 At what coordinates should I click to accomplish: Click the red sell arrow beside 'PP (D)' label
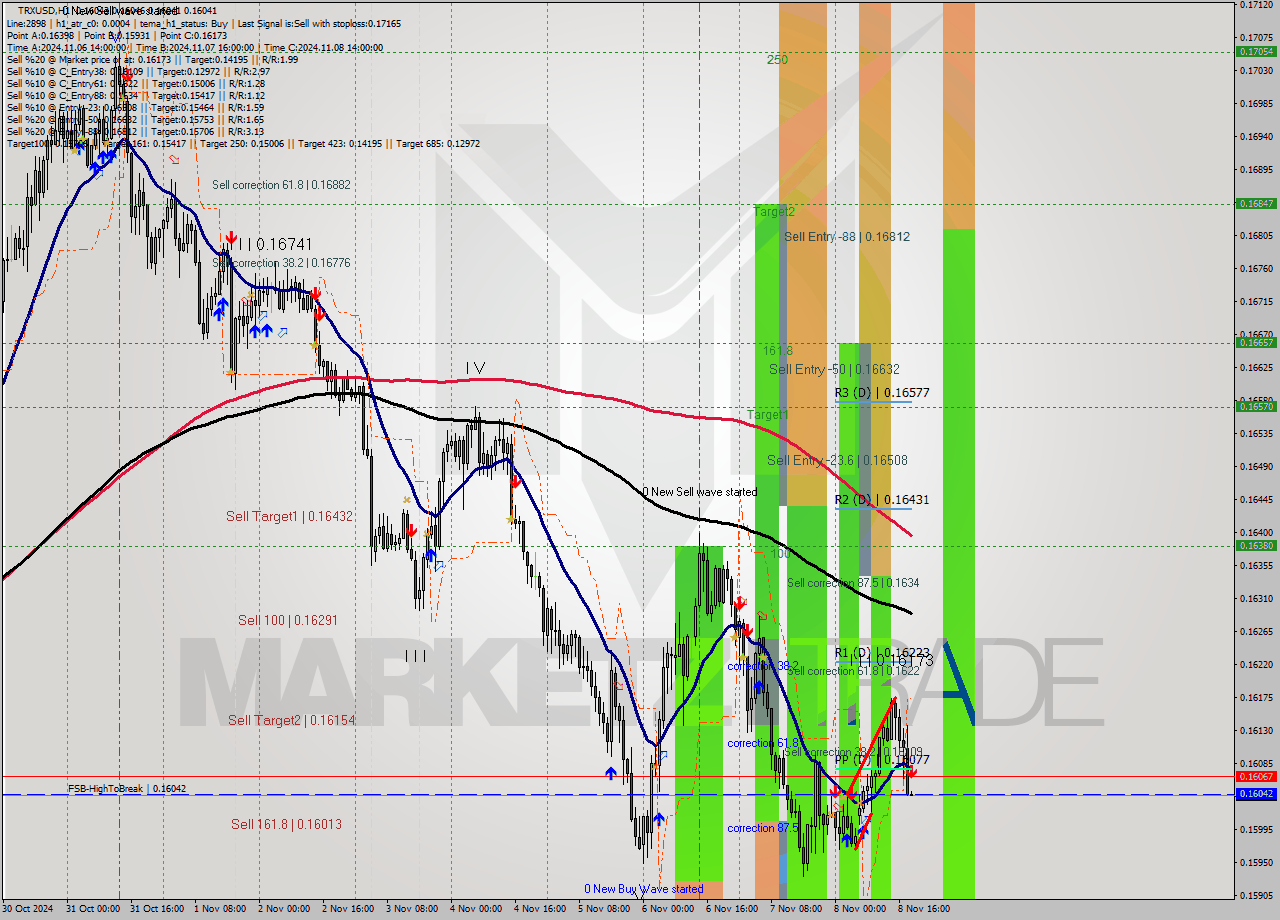coord(911,771)
